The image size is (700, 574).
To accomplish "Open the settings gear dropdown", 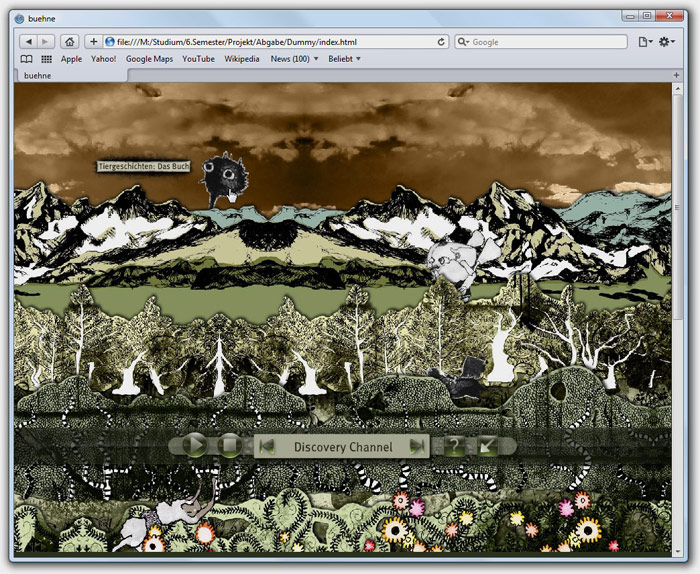I will [x=669, y=42].
